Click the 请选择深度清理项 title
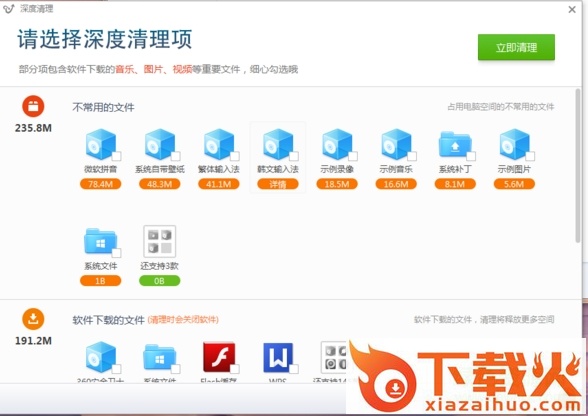588x416 pixels. (105, 39)
